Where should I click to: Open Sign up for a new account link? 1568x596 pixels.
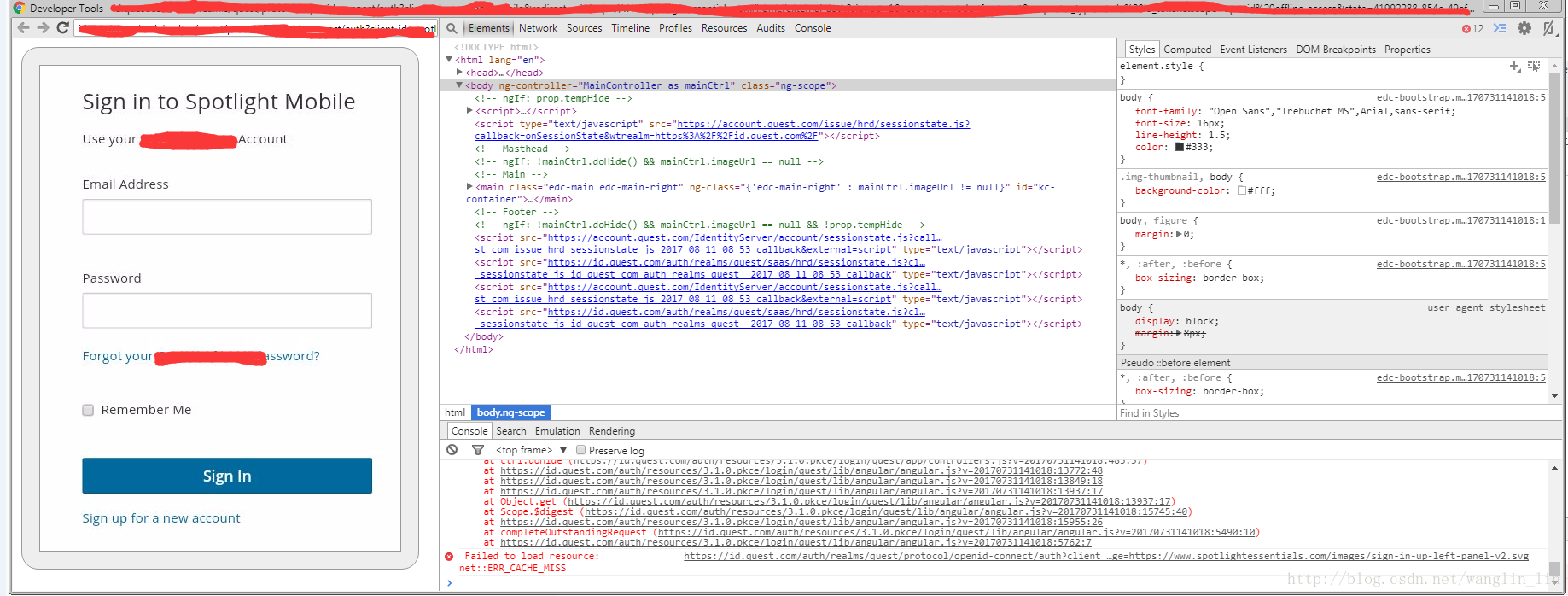click(x=161, y=518)
